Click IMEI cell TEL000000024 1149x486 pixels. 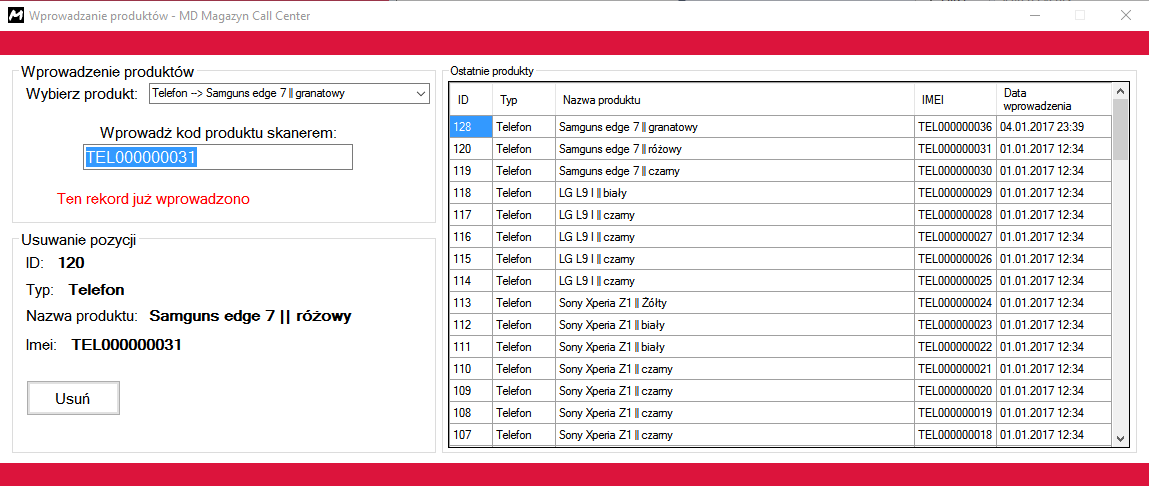(956, 303)
